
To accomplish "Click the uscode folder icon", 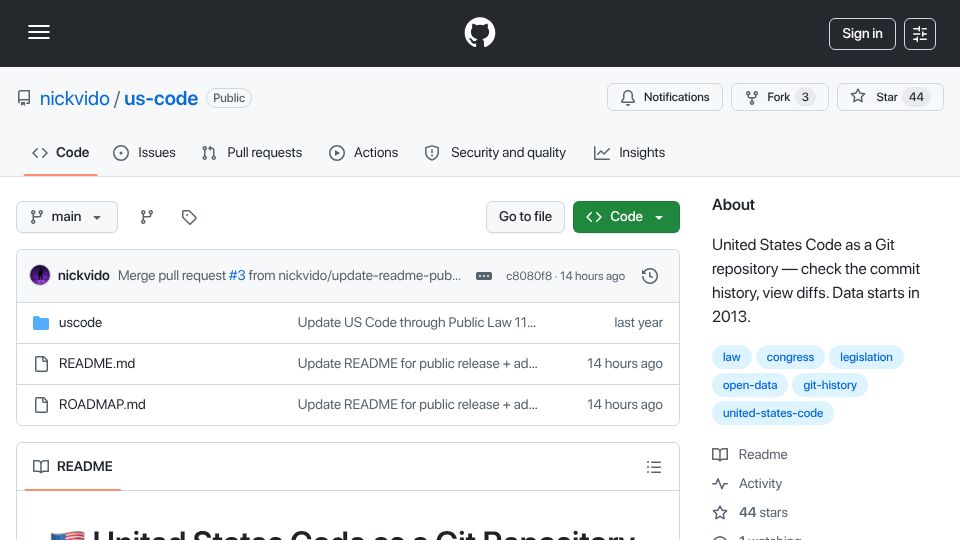I will (x=41, y=323).
